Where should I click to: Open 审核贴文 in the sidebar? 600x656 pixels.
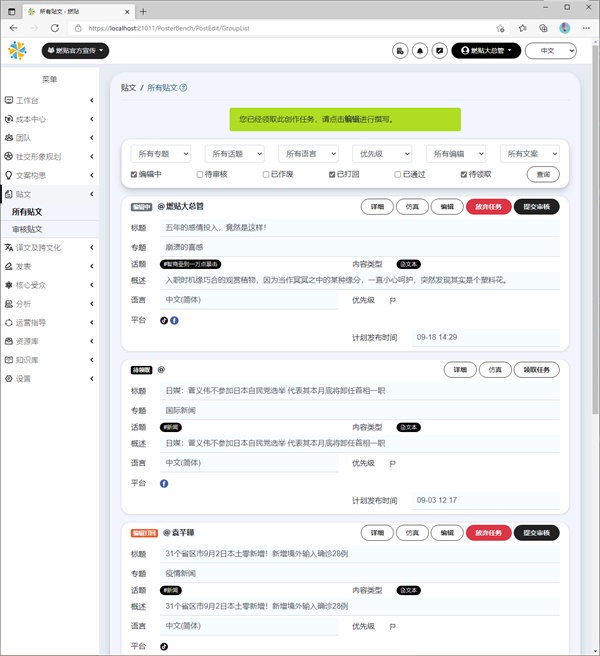(27, 229)
